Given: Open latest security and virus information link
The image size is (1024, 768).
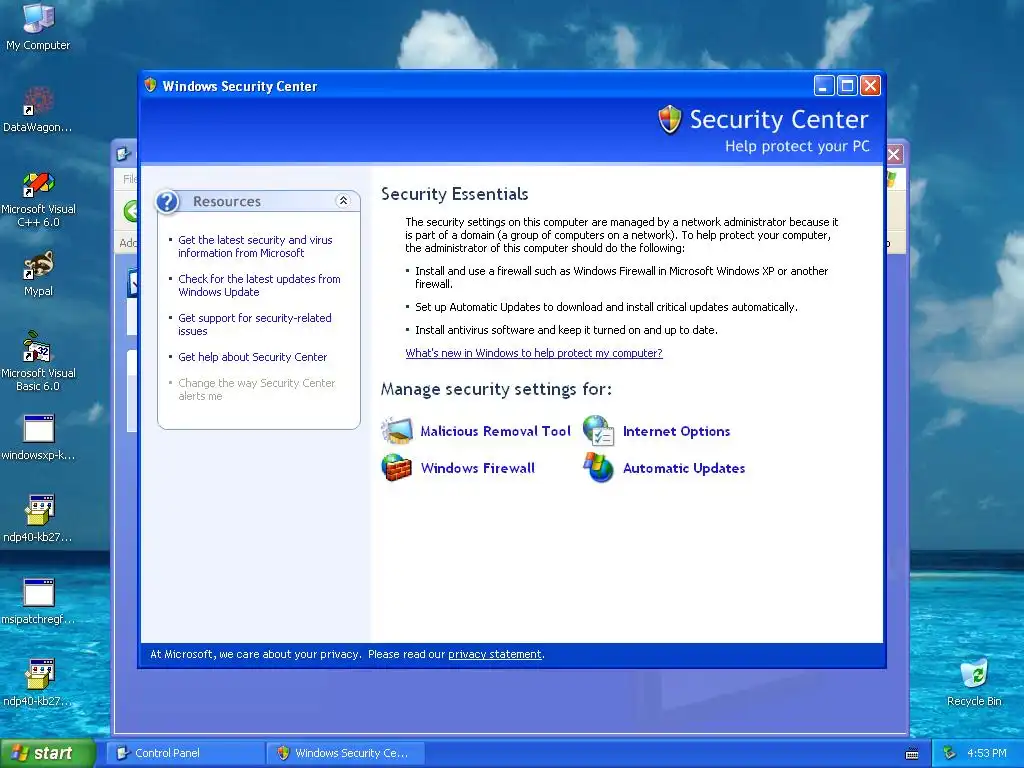Looking at the screenshot, I should click(255, 246).
